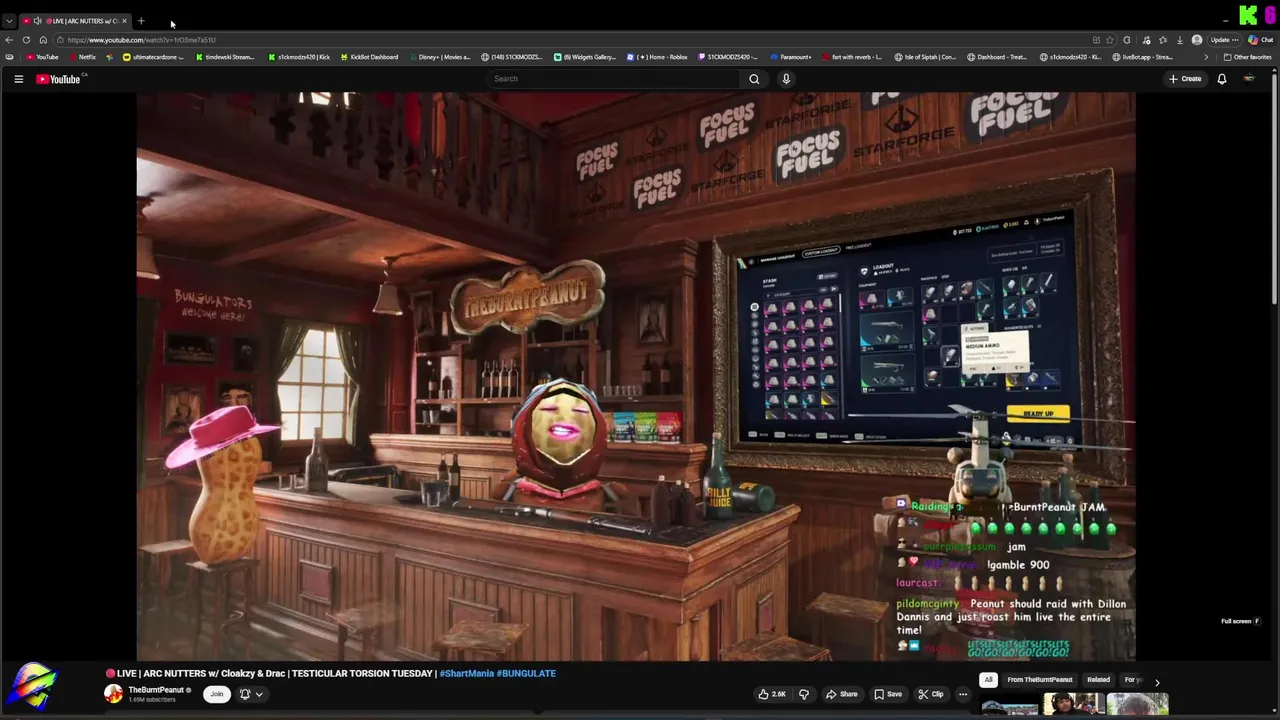1280x720 pixels.
Task: Open more actions three-dot menu
Action: [963, 694]
